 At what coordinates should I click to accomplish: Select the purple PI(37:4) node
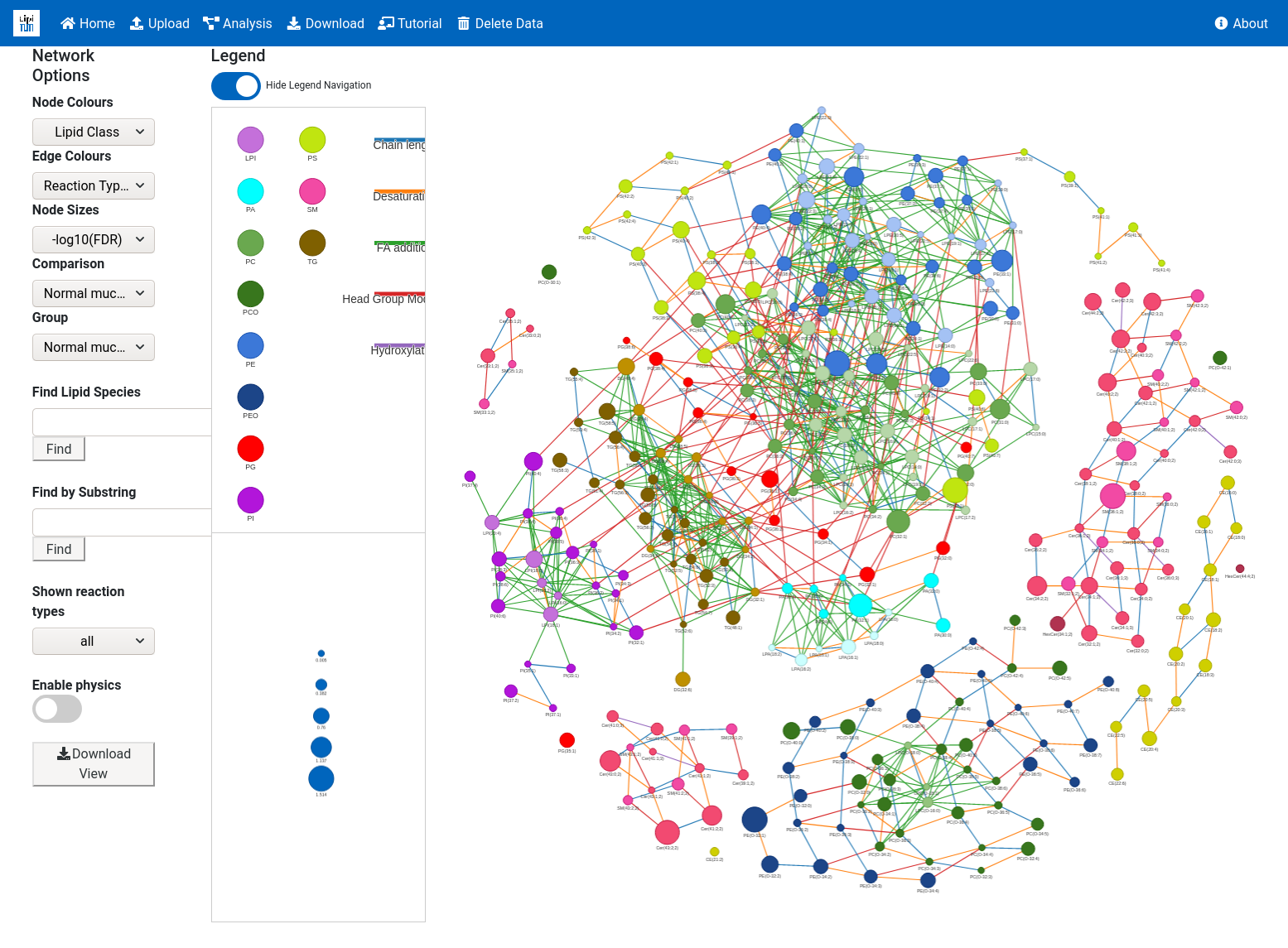coord(470,476)
